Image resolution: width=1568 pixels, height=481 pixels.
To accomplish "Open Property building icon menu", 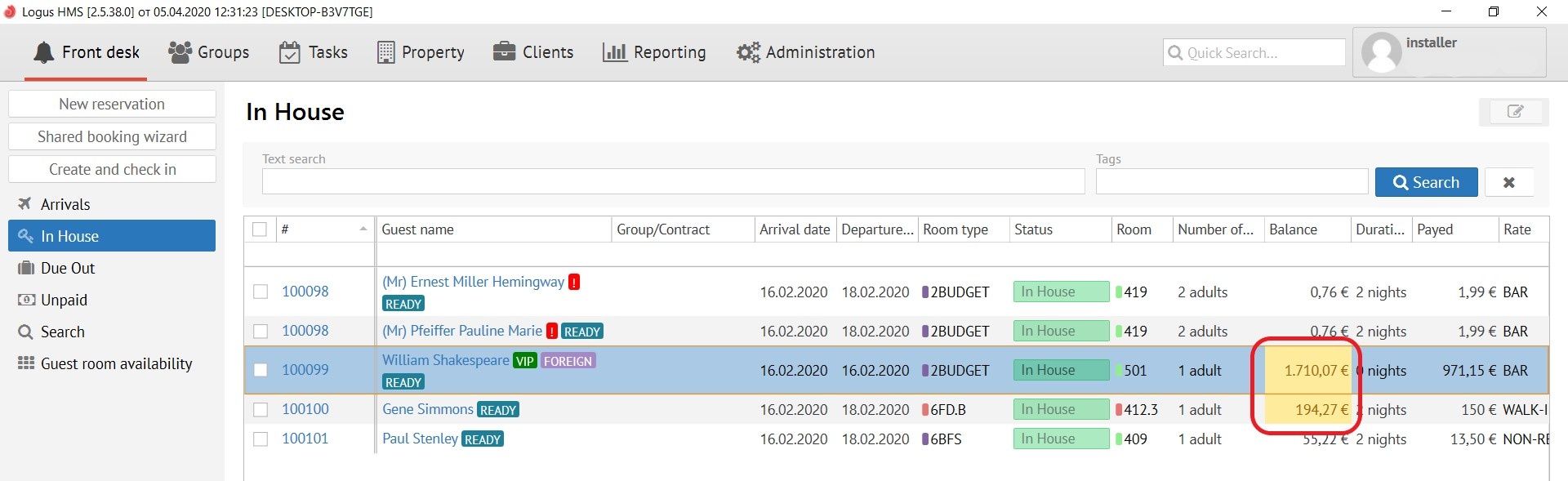I will 385,52.
